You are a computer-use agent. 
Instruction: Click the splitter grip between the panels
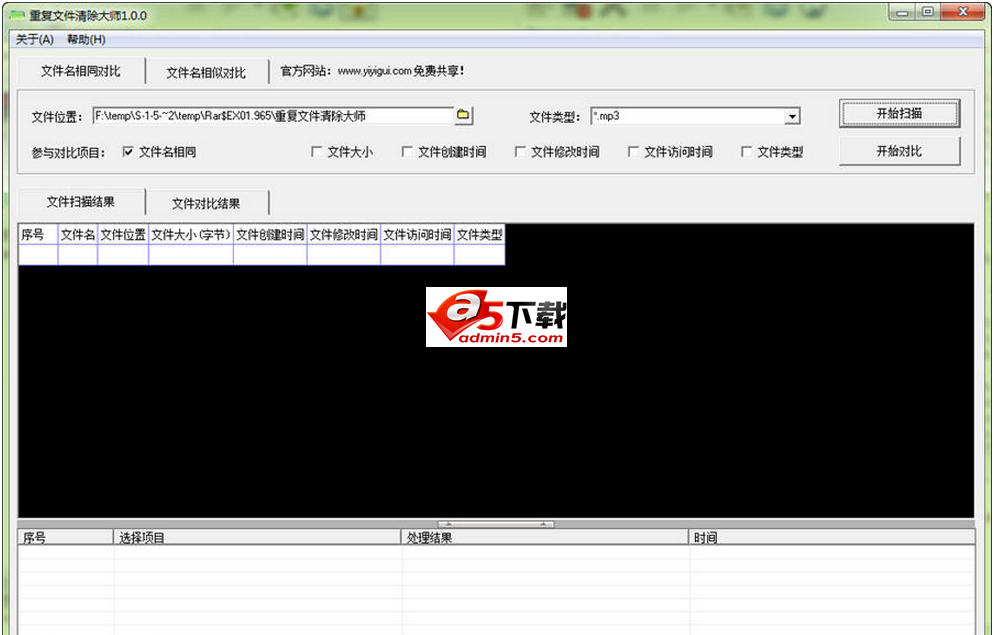(x=496, y=524)
